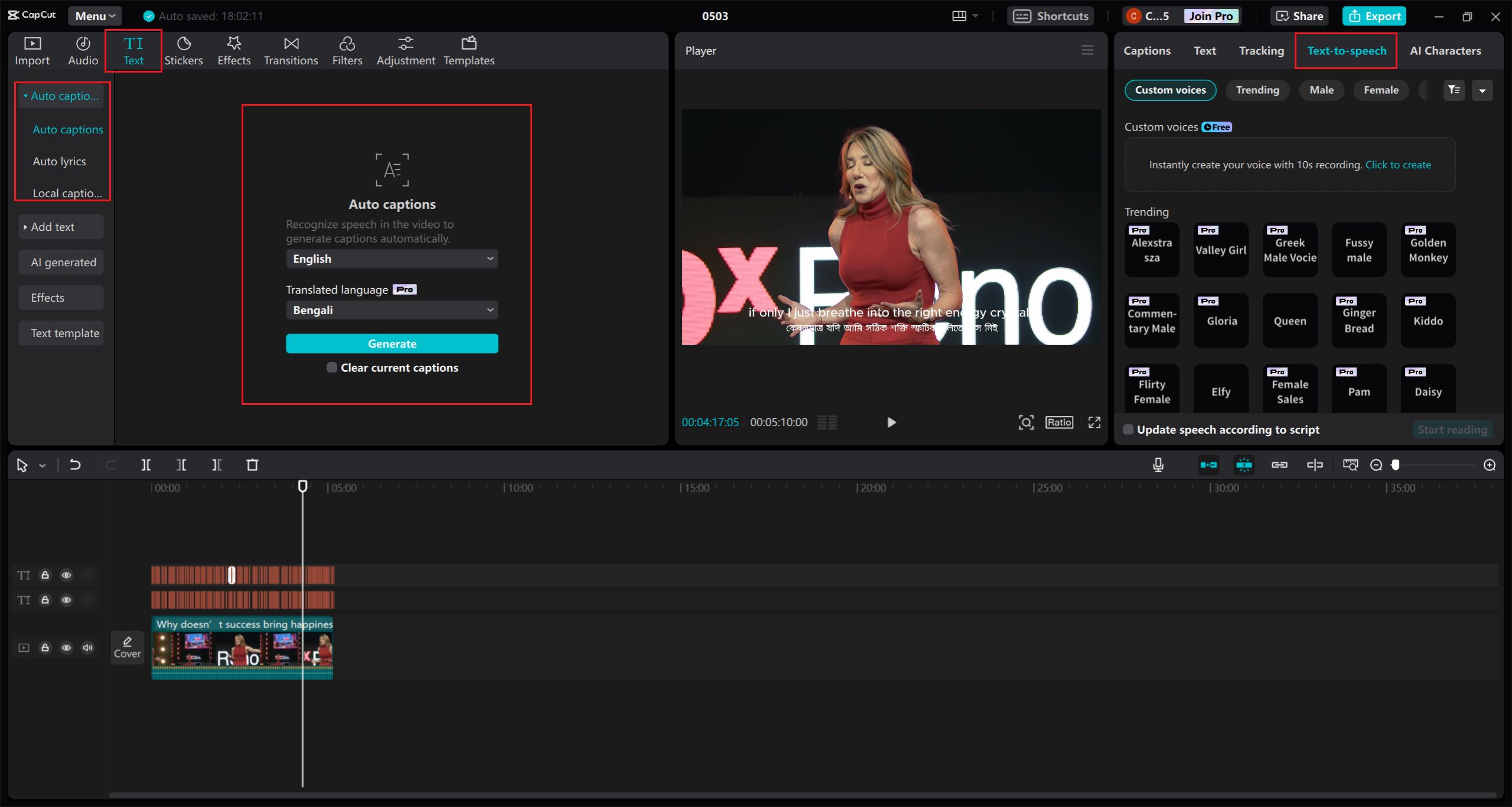Select the Effects tool
This screenshot has height=807, width=1512.
(233, 50)
